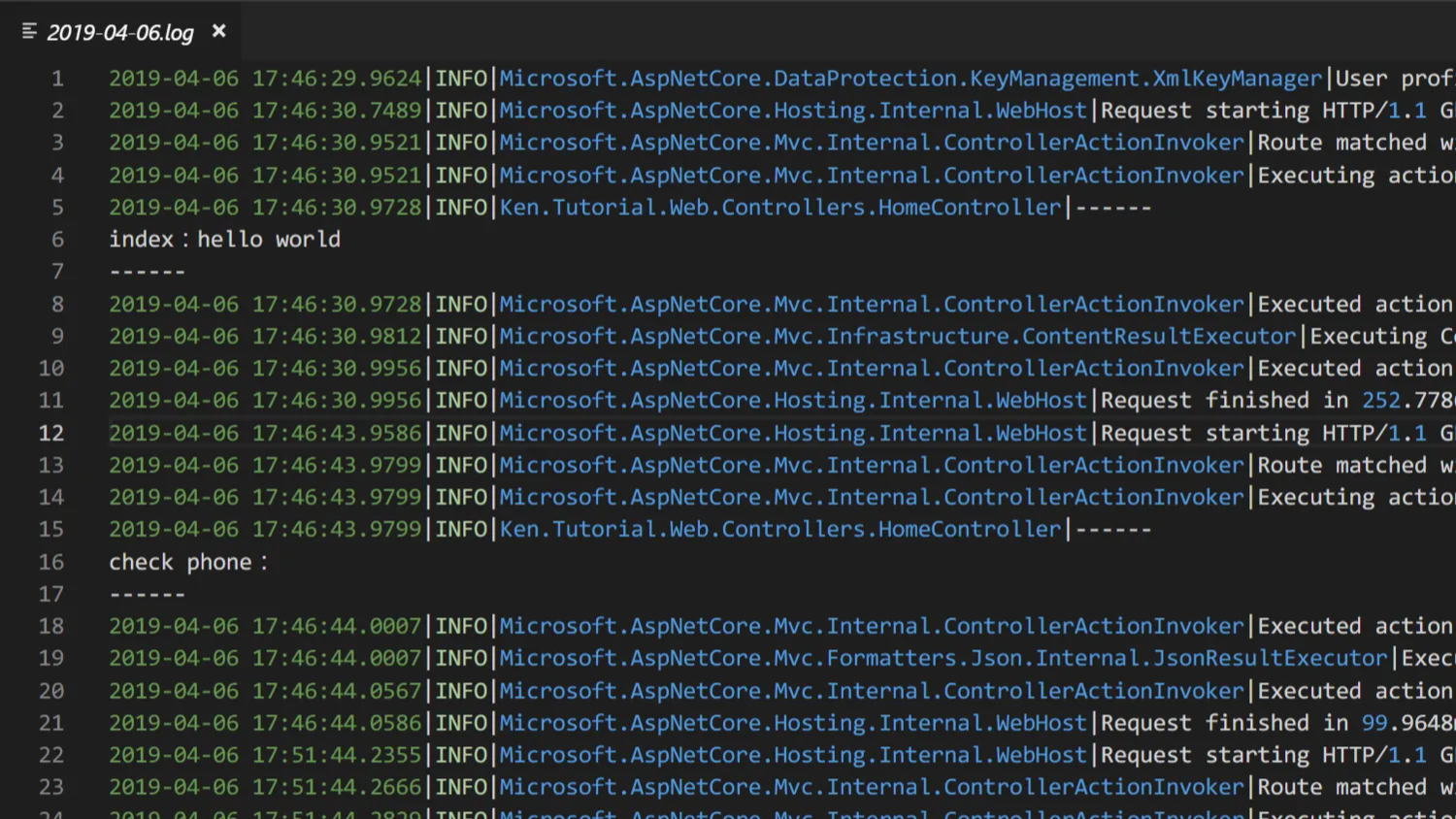1456x819 pixels.
Task: Click the 17:46:44.0567 timestamp on line 20
Action: tap(337, 691)
